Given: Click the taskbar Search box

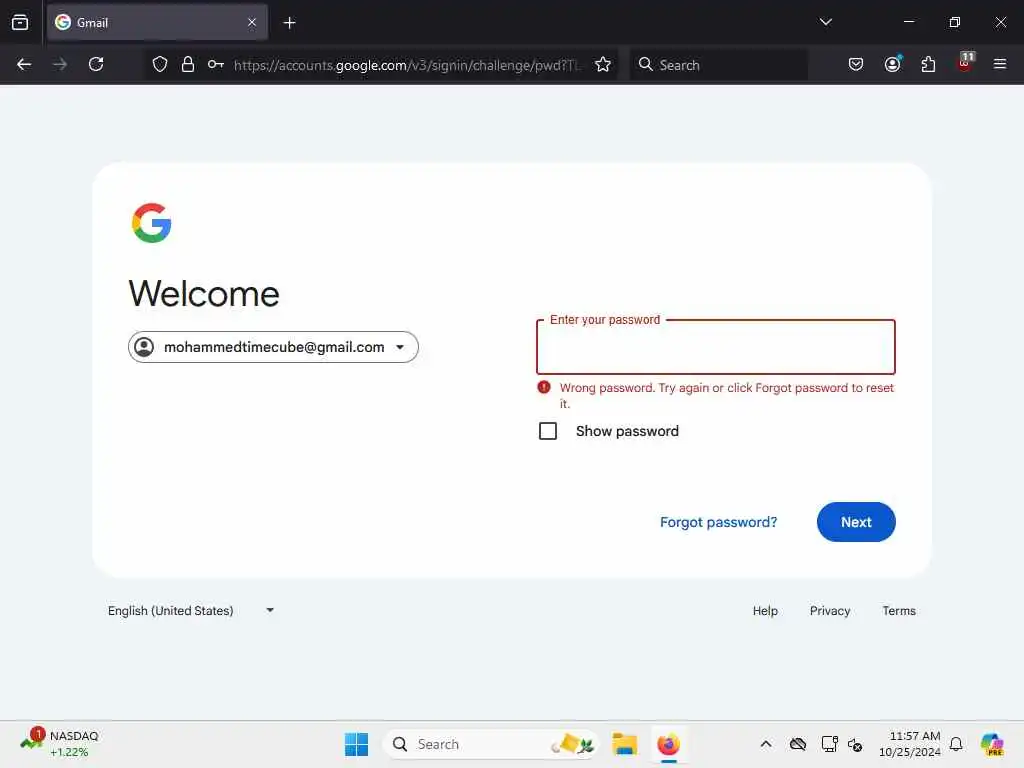Looking at the screenshot, I should 491,744.
